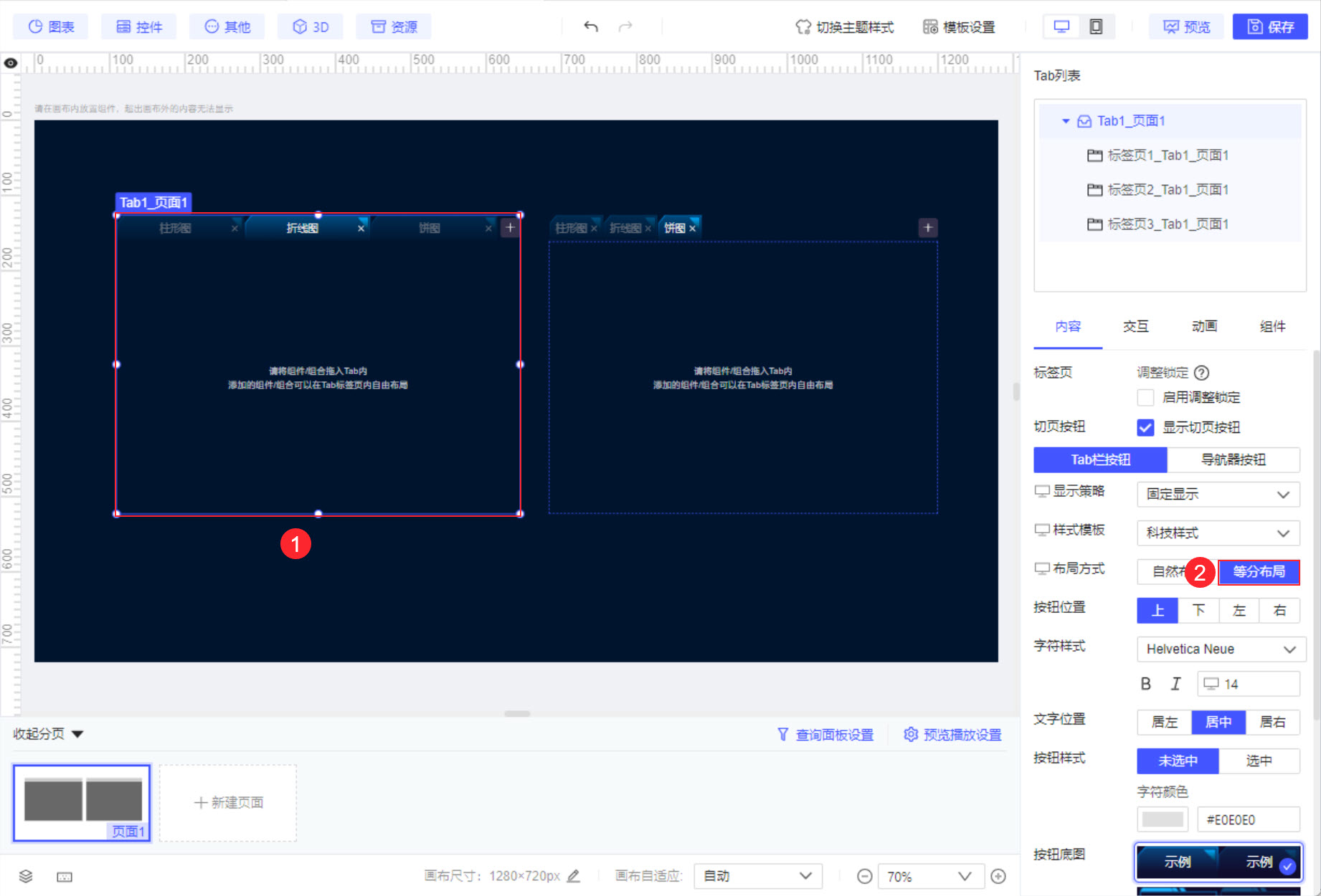Choose 等分布局 layout mode
The width and height of the screenshot is (1321, 896).
[1259, 571]
